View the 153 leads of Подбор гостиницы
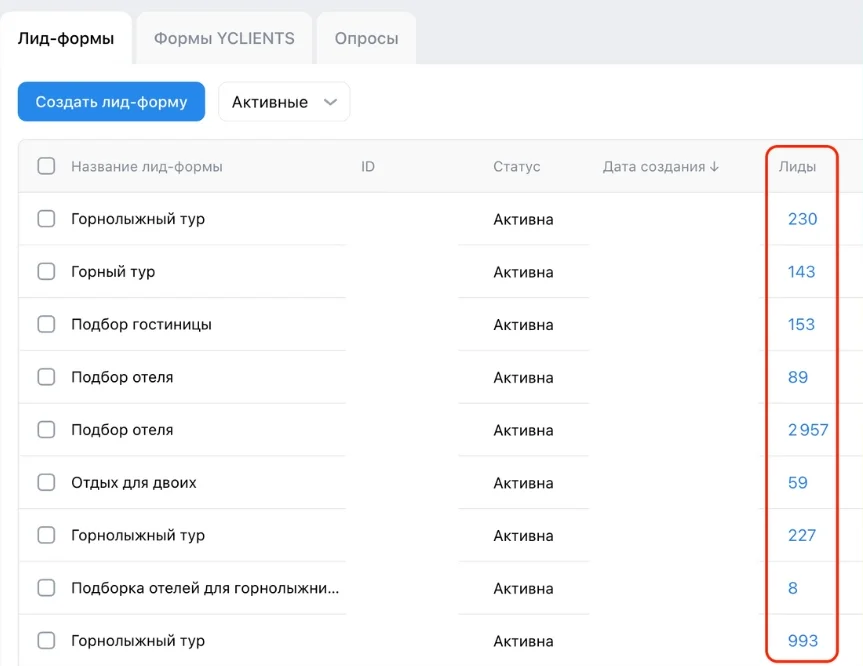 pyautogui.click(x=801, y=325)
